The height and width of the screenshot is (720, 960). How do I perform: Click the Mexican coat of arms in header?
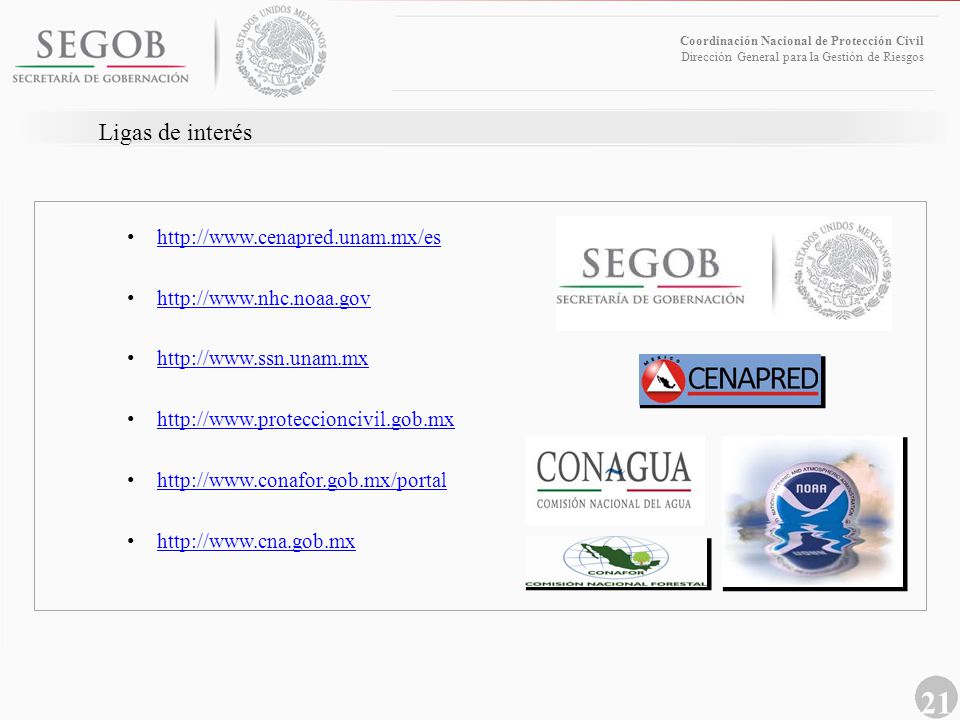point(281,51)
